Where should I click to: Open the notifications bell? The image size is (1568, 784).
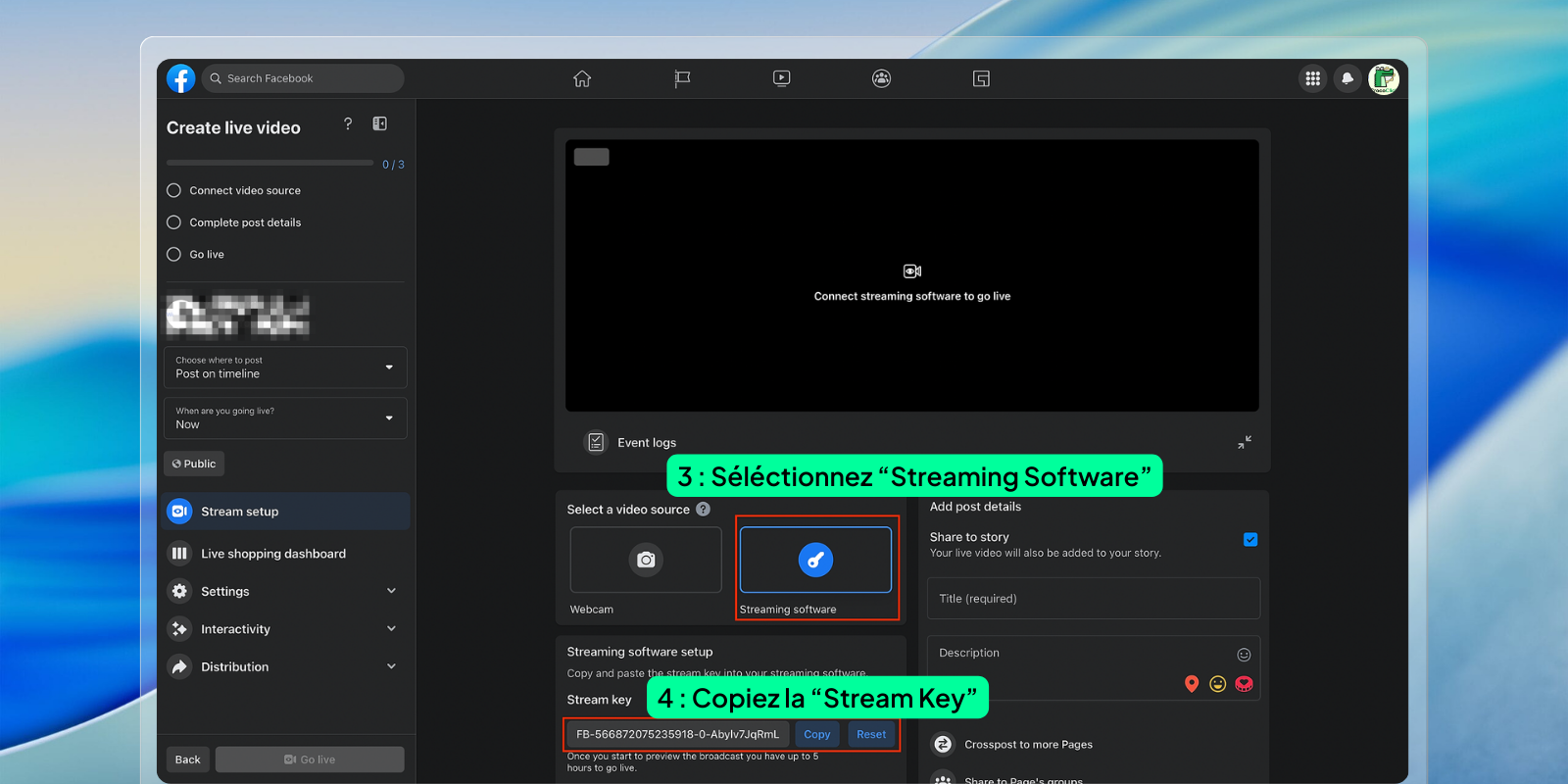(x=1347, y=78)
